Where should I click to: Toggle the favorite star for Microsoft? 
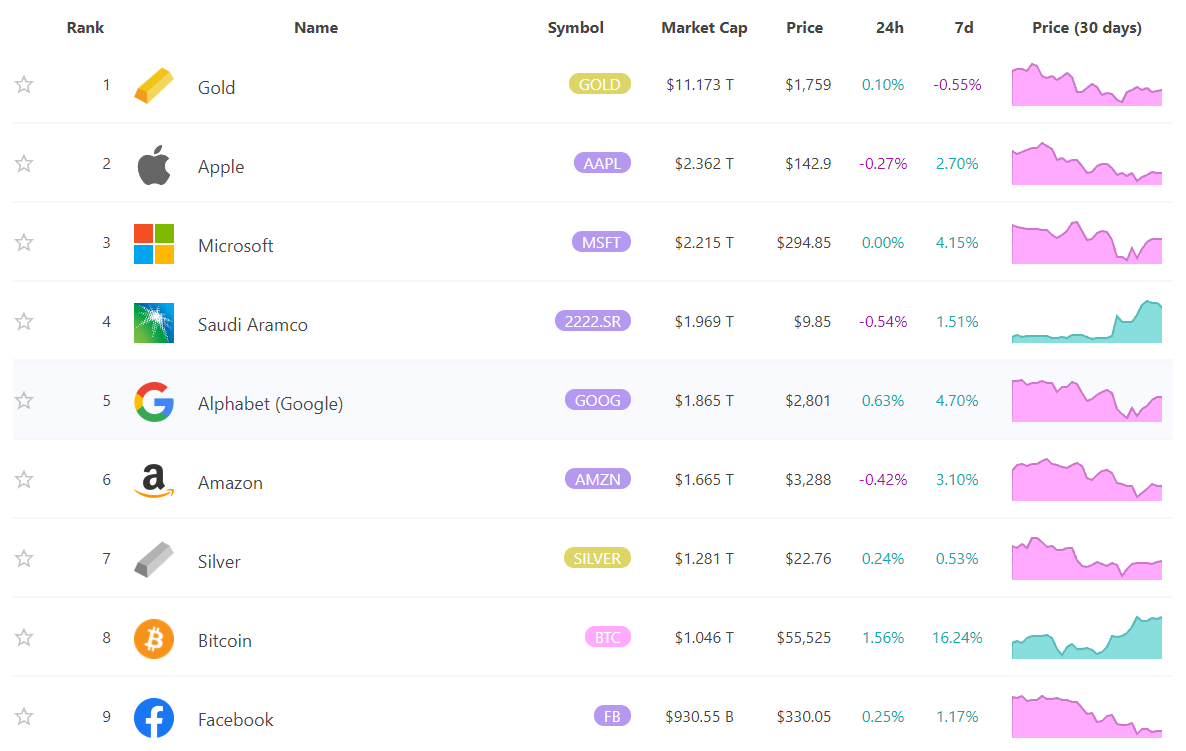(24, 242)
